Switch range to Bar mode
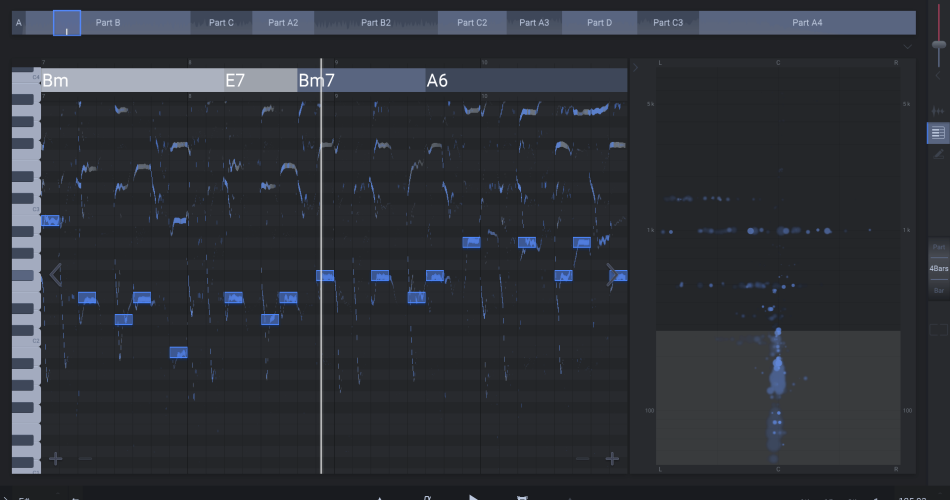950x500 pixels. click(x=938, y=290)
